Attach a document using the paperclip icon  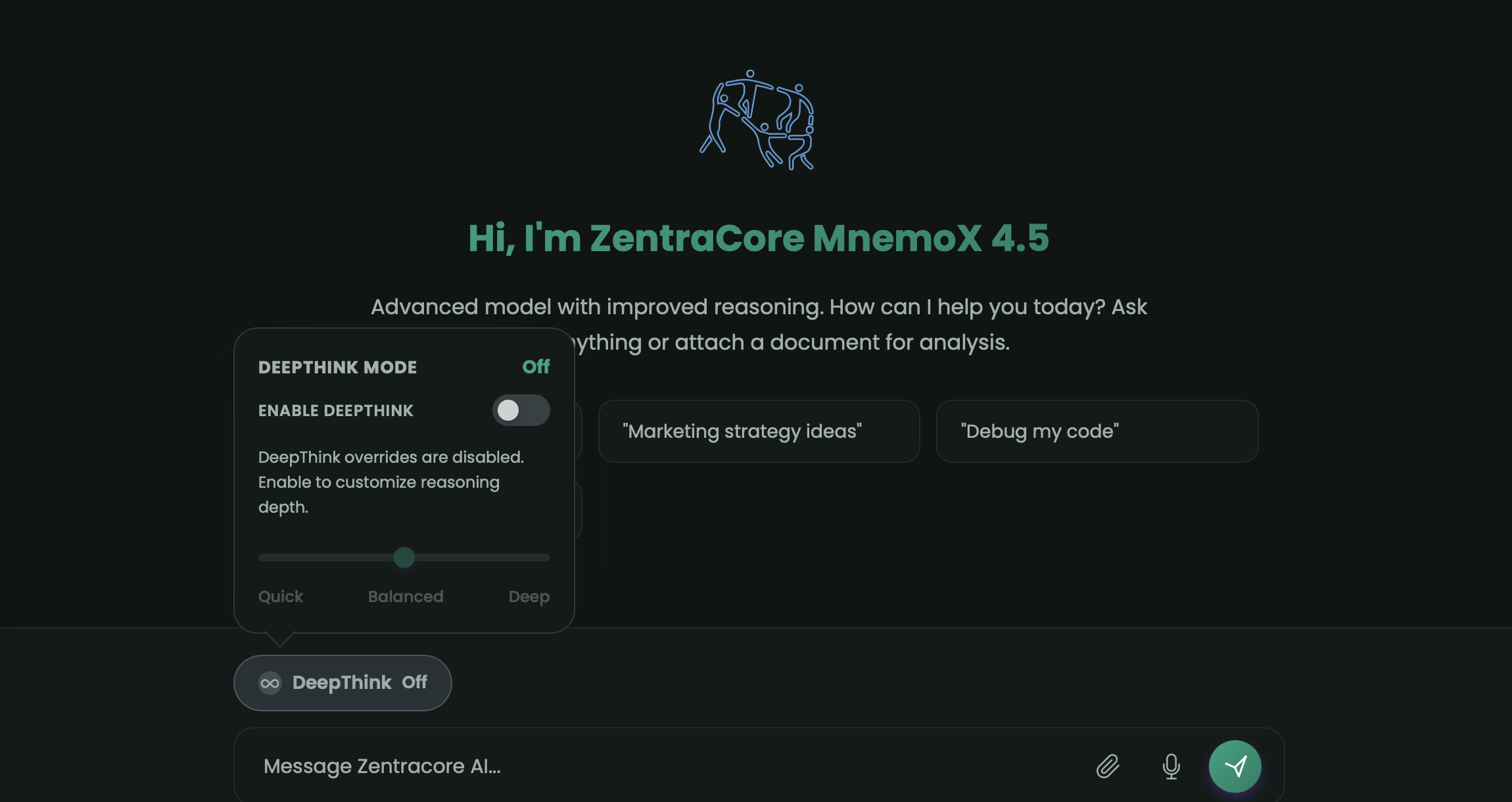(x=1108, y=766)
